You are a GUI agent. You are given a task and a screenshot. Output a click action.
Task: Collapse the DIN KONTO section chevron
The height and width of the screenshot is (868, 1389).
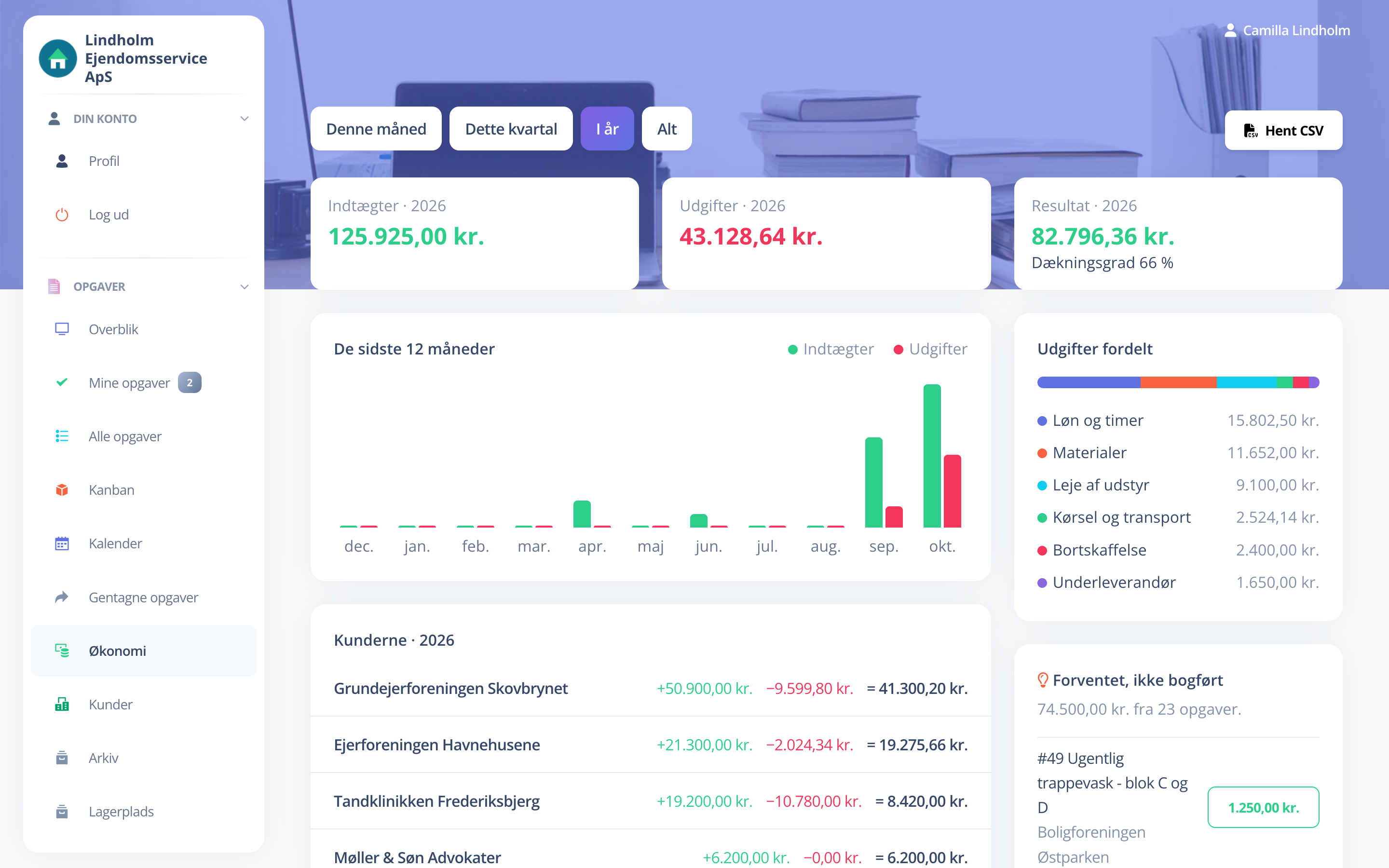pyautogui.click(x=245, y=119)
